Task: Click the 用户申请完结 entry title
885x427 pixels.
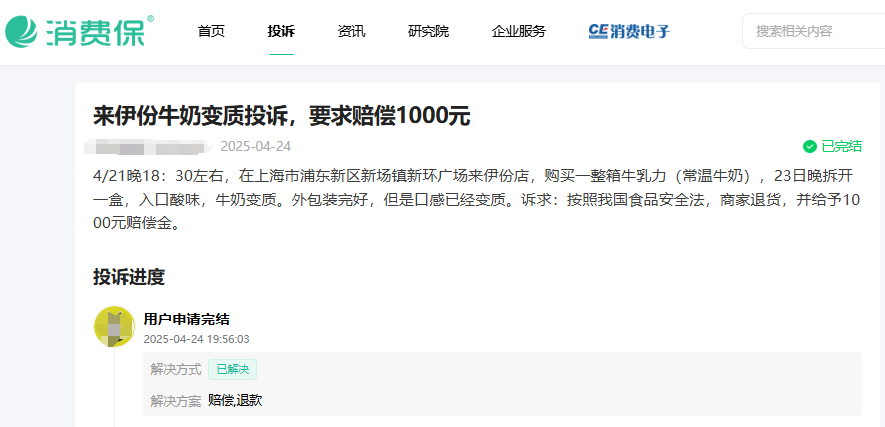Action: (x=187, y=319)
